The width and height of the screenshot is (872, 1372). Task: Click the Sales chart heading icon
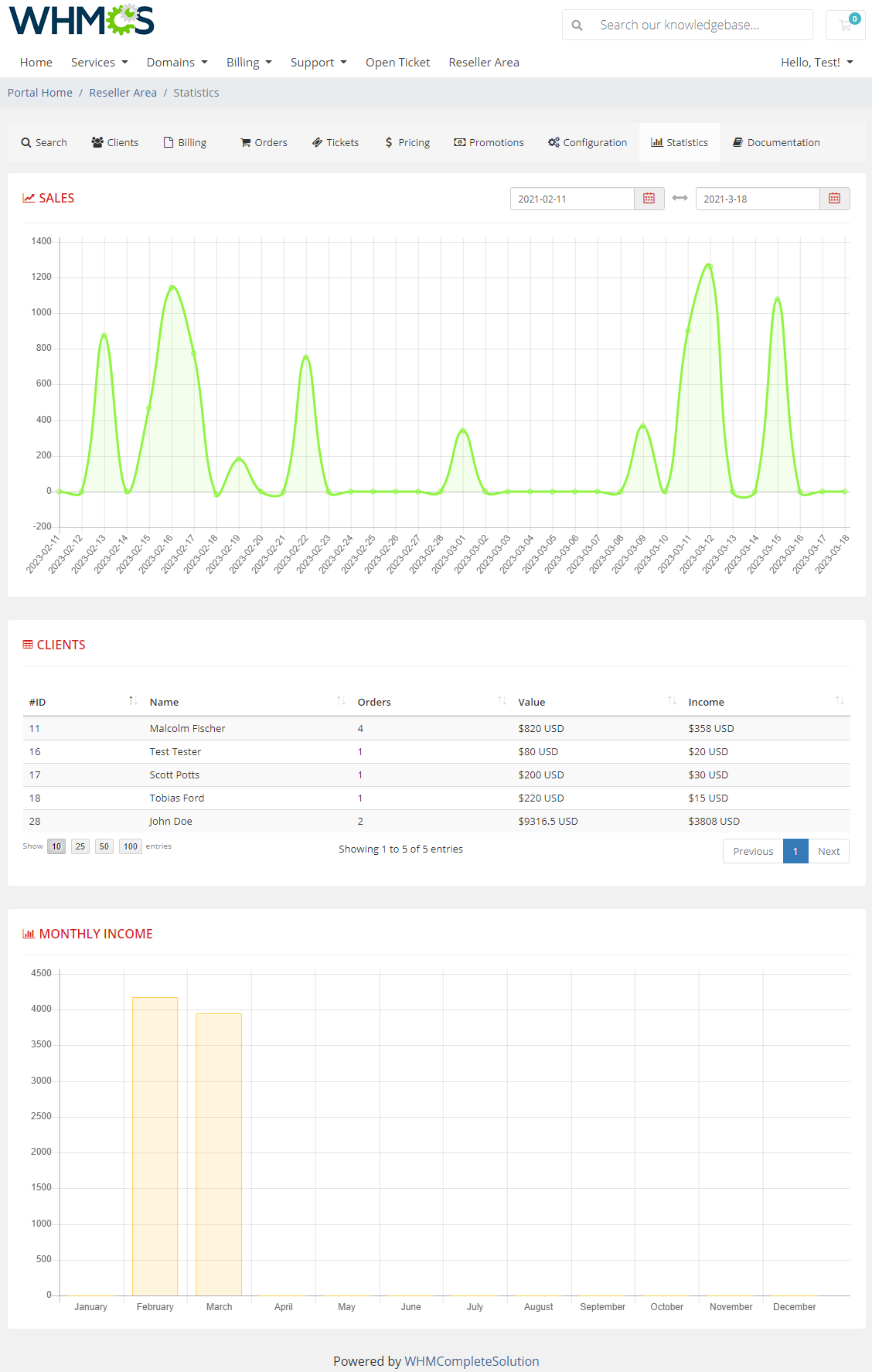(x=29, y=198)
